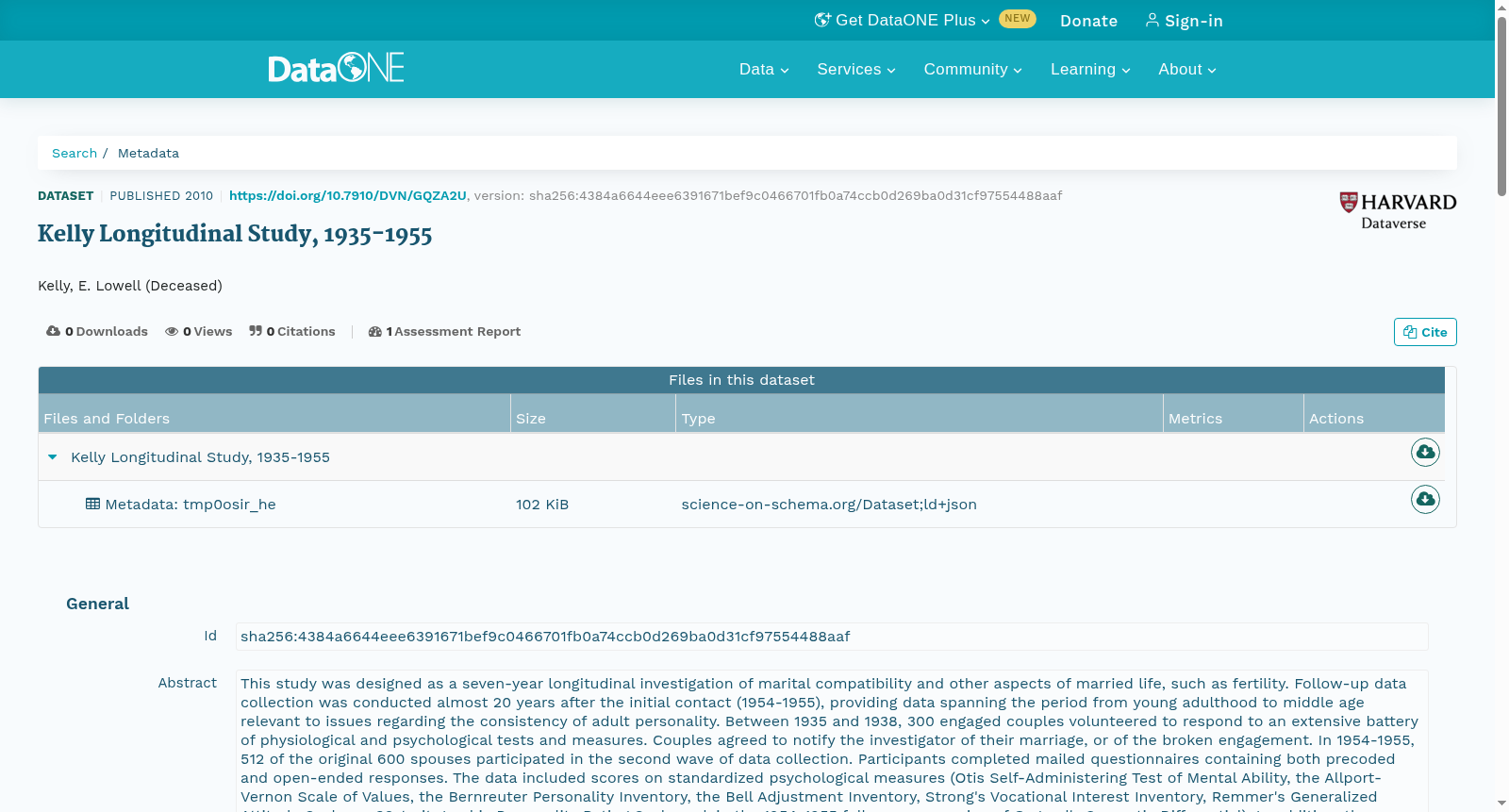Click the Metadata breadcrumb item
1509x812 pixels.
click(148, 153)
